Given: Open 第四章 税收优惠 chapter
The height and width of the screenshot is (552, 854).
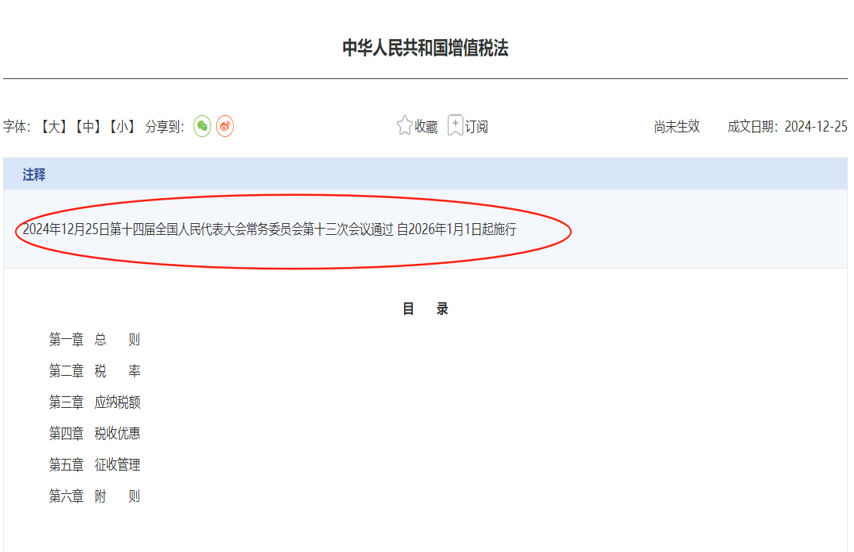Looking at the screenshot, I should (x=95, y=433).
